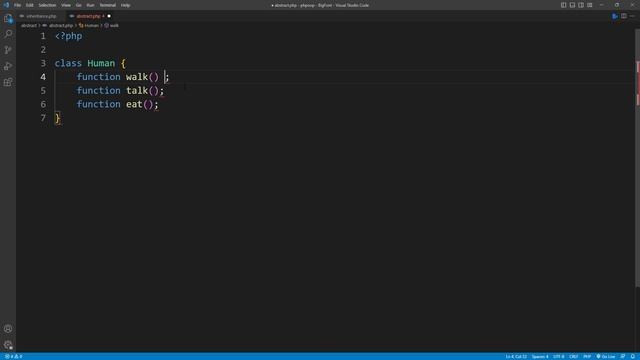The width and height of the screenshot is (640, 360).
Task: Change Spaces: 4 indentation setting
Action: tap(540, 356)
